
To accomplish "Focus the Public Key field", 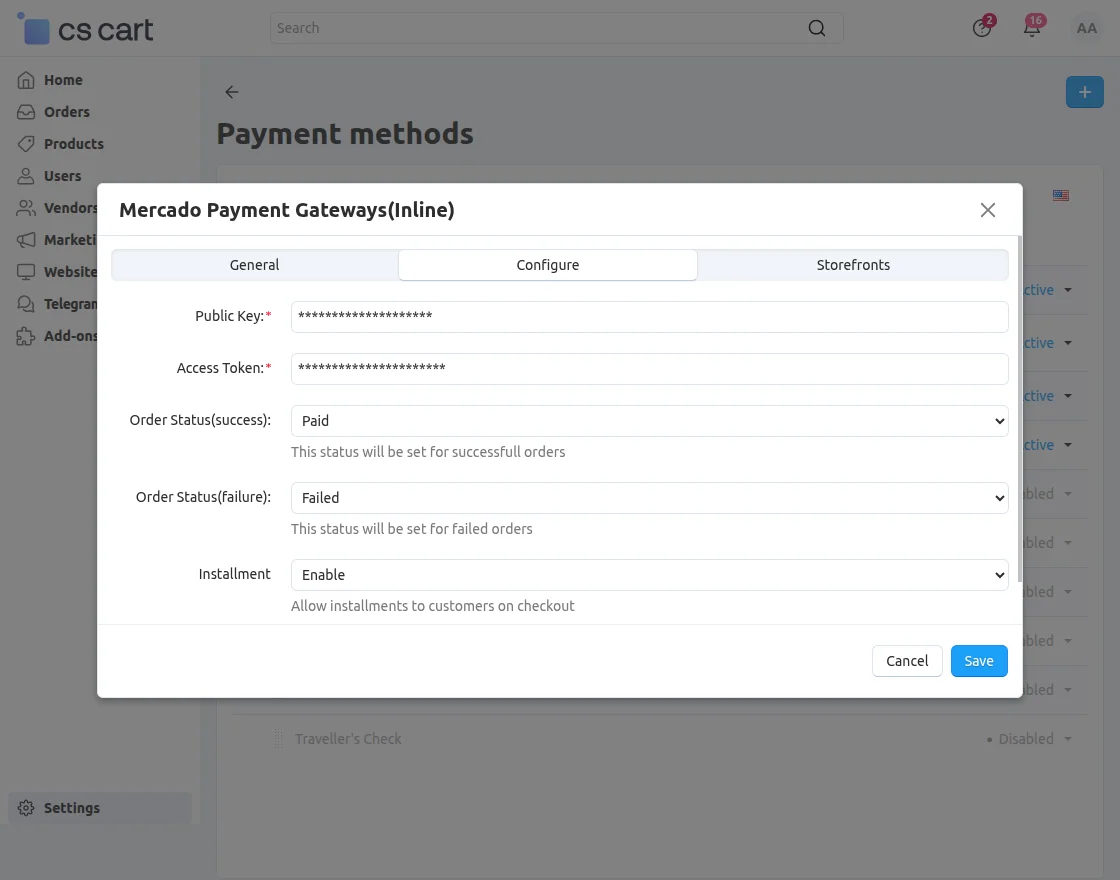I will tap(649, 316).
